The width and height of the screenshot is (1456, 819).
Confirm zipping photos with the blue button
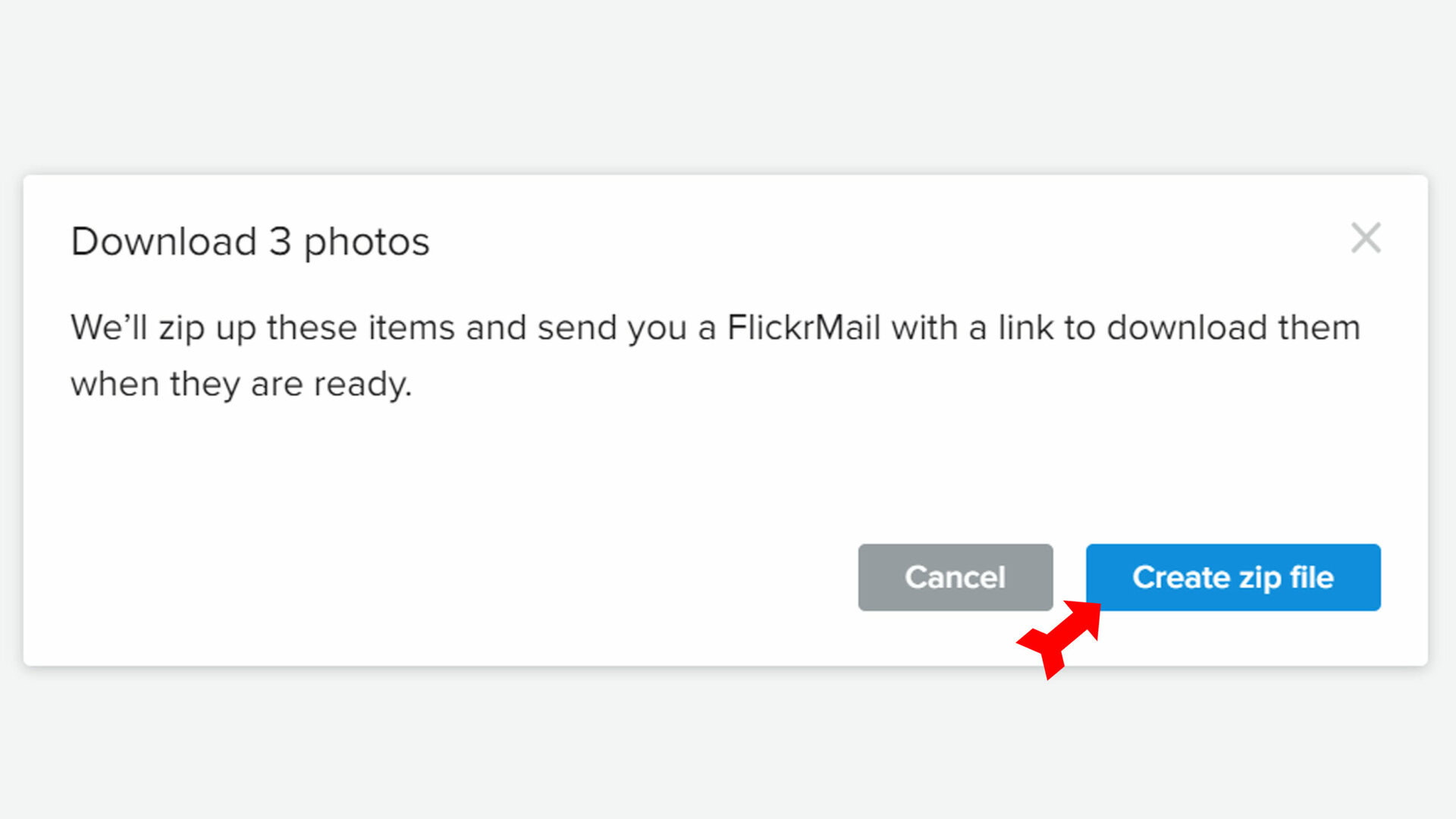1232,577
